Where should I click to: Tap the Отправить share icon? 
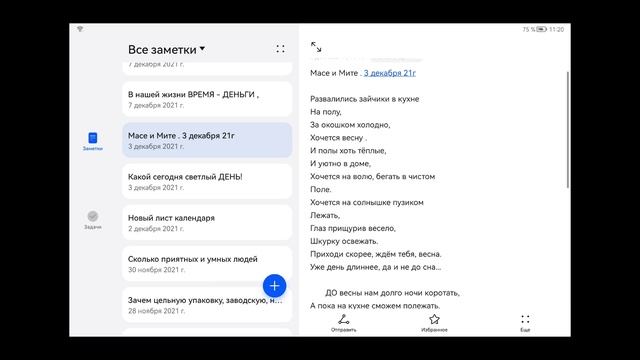click(x=343, y=323)
